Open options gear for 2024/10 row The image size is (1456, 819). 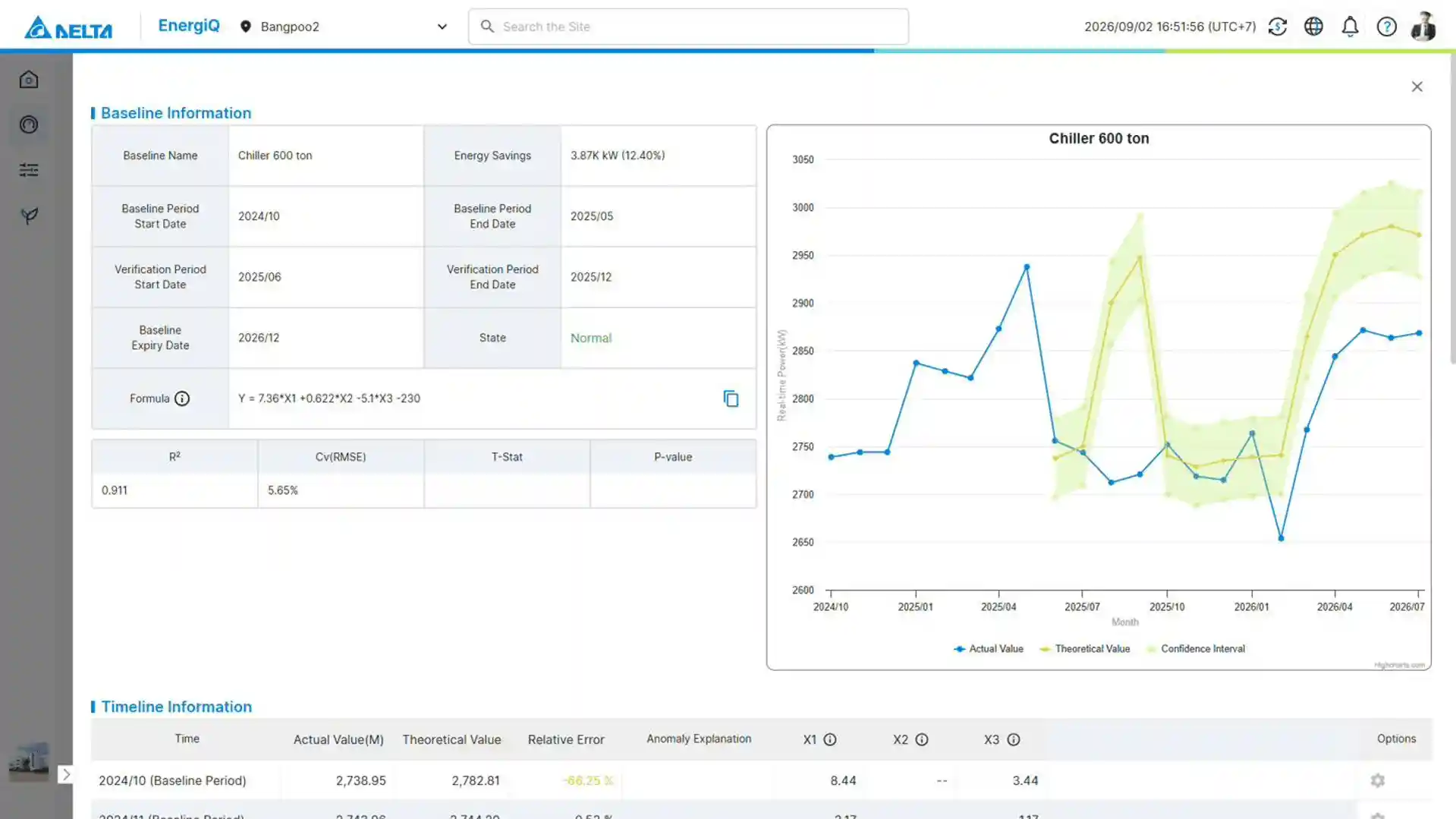[x=1378, y=780]
